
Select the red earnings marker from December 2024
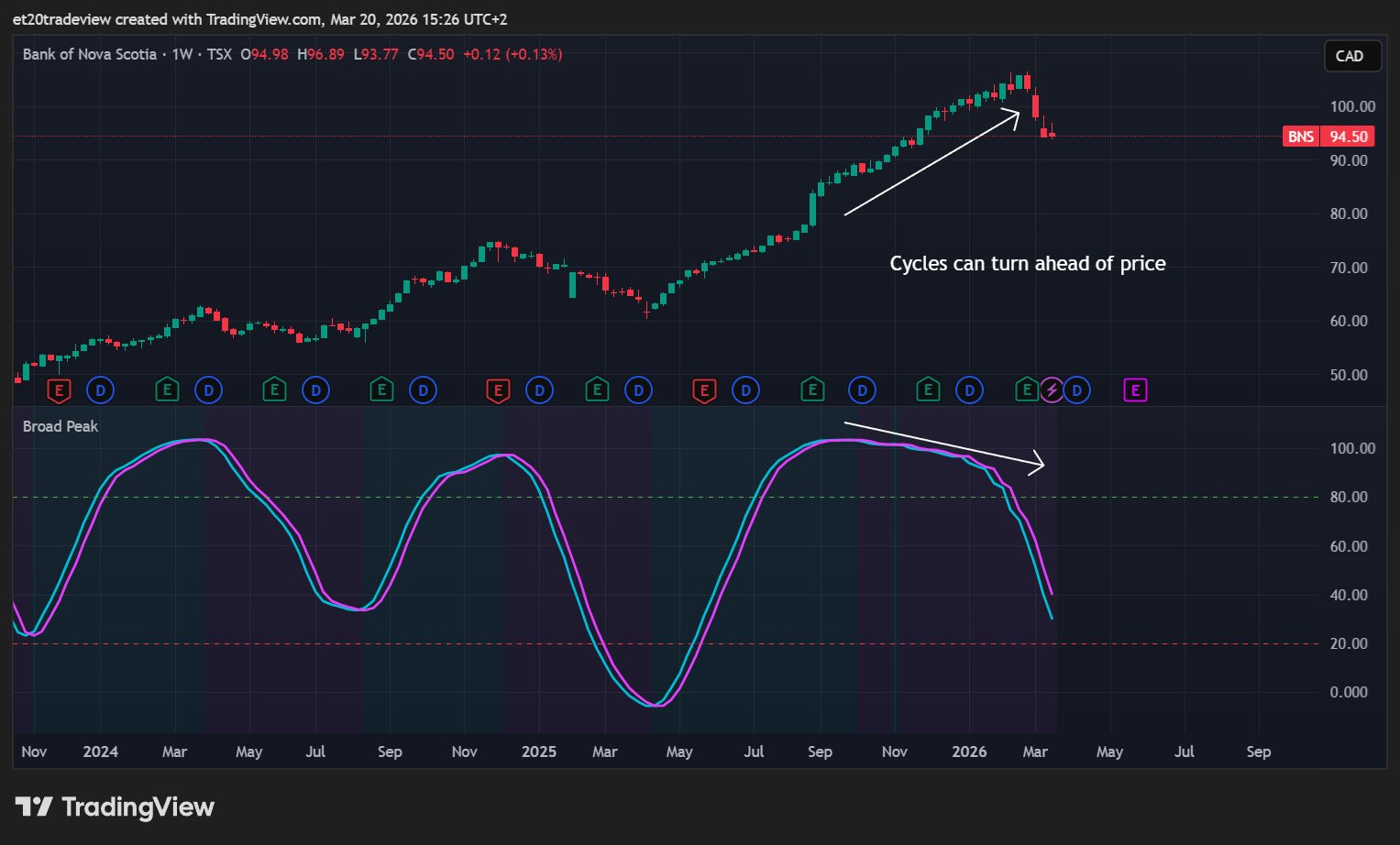498,390
